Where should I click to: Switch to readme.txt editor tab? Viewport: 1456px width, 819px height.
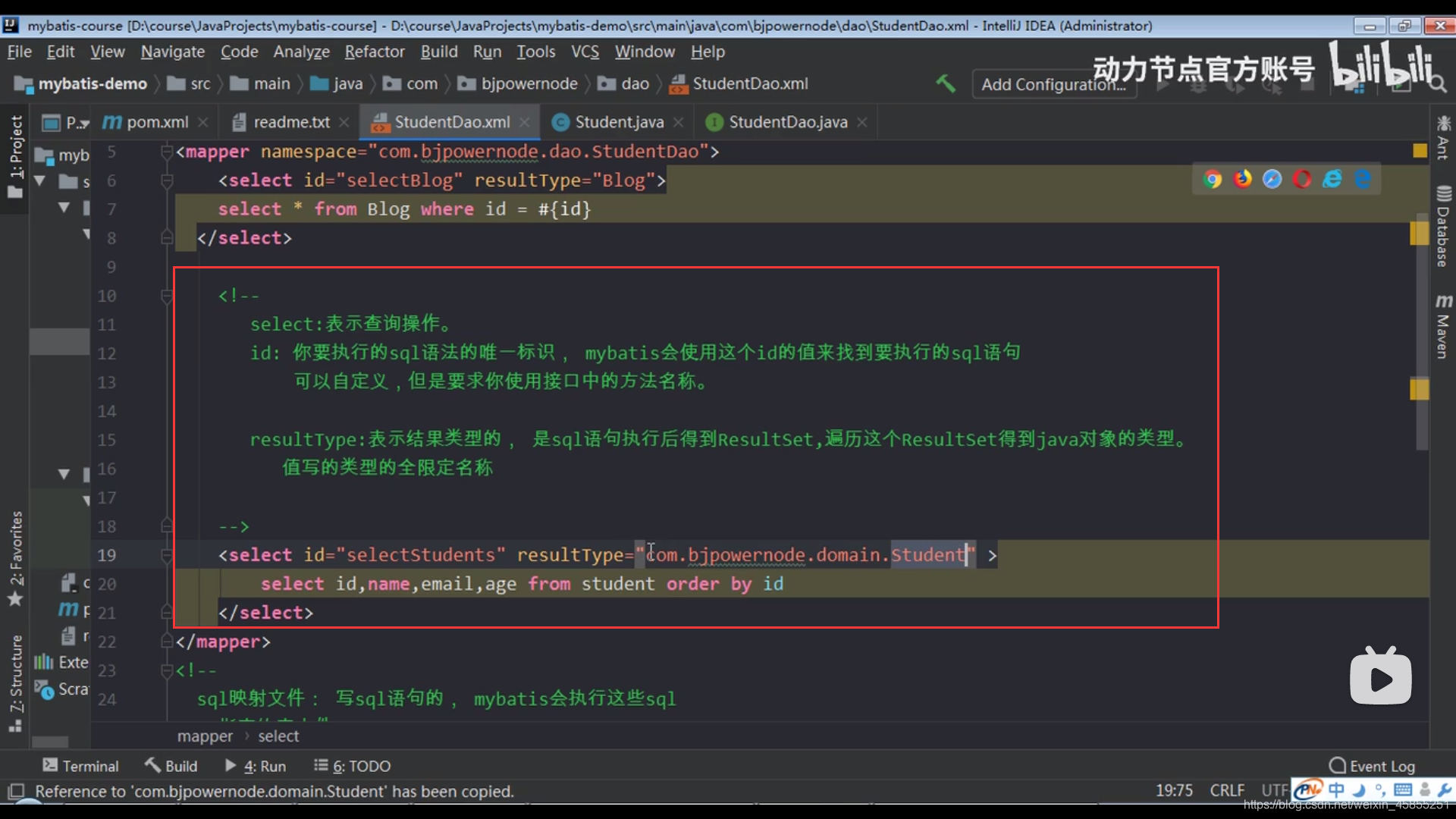pos(291,122)
